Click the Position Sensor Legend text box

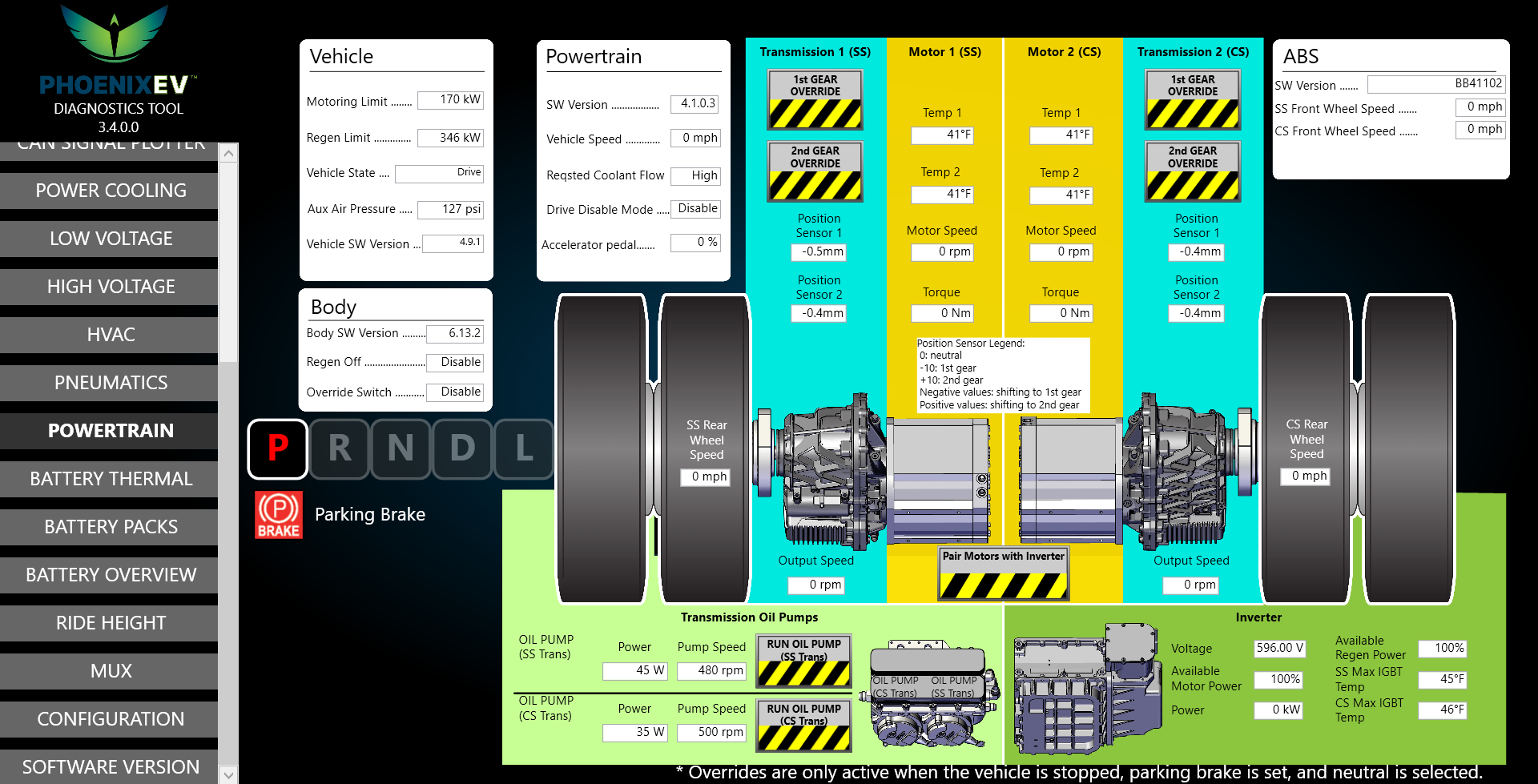1003,375
